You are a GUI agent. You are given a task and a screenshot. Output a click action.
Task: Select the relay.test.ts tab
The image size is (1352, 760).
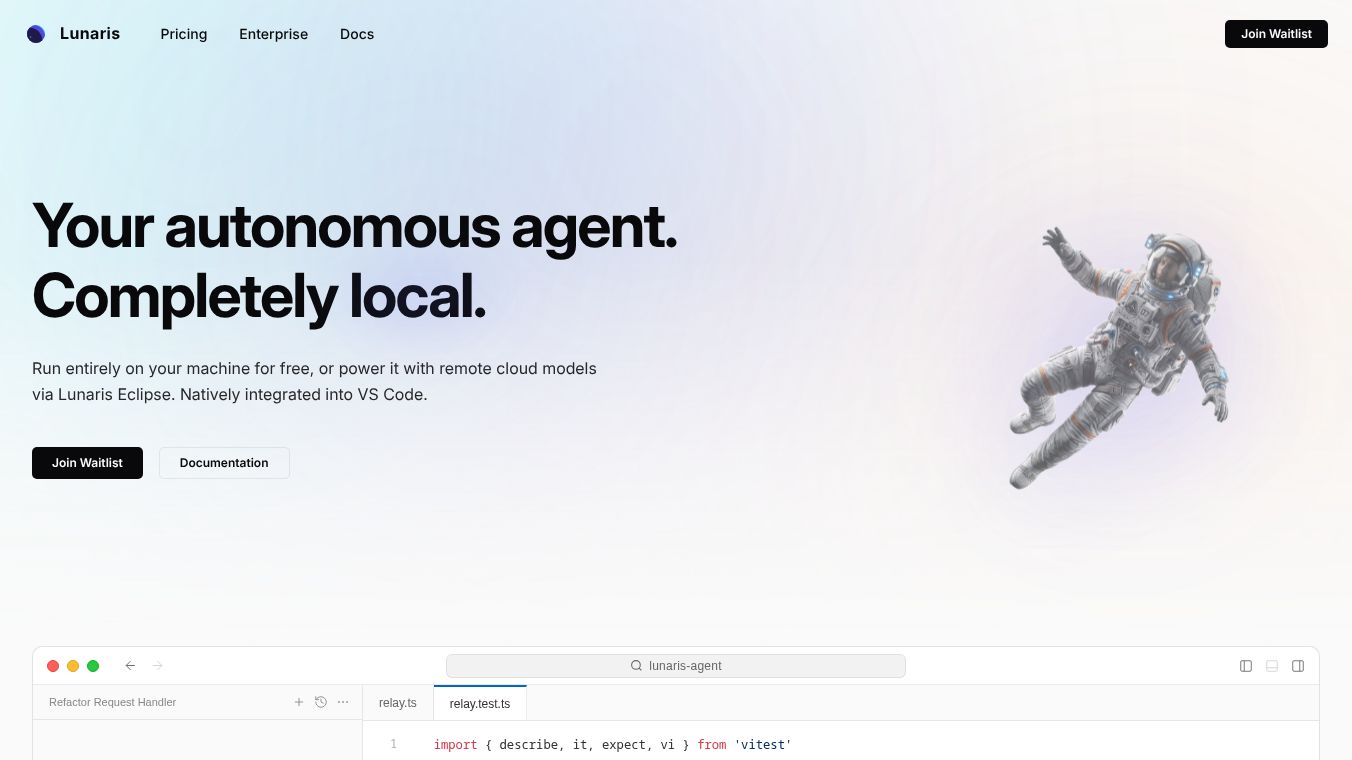pyautogui.click(x=480, y=703)
